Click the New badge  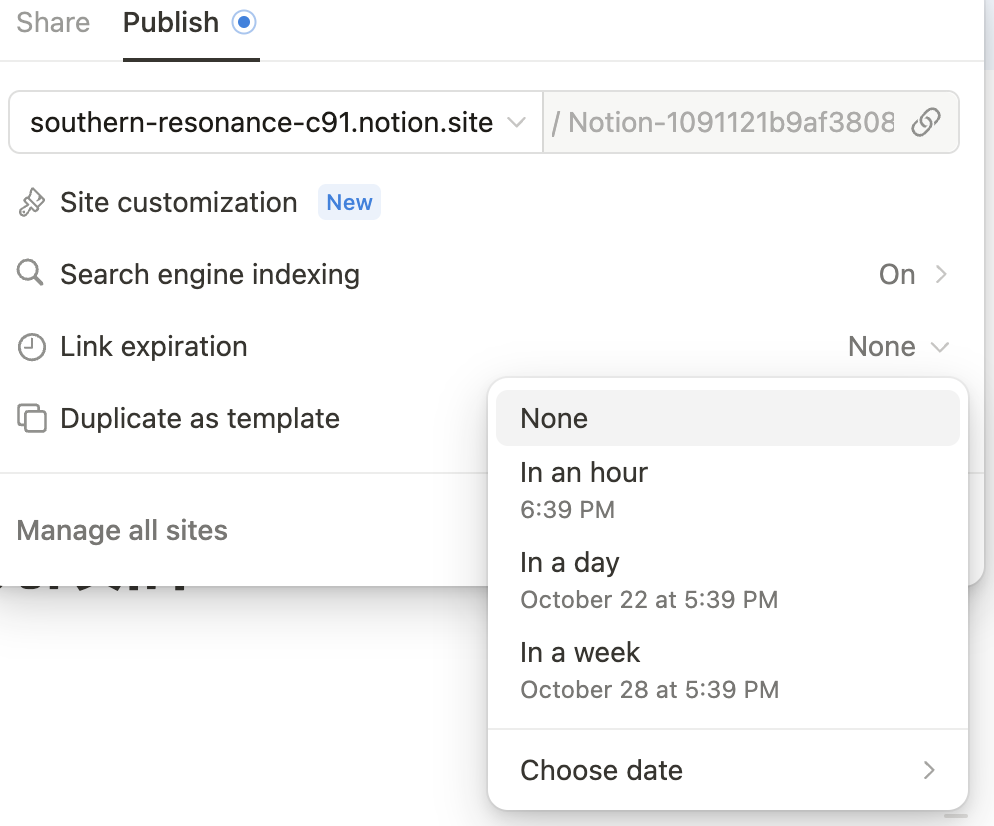point(349,203)
